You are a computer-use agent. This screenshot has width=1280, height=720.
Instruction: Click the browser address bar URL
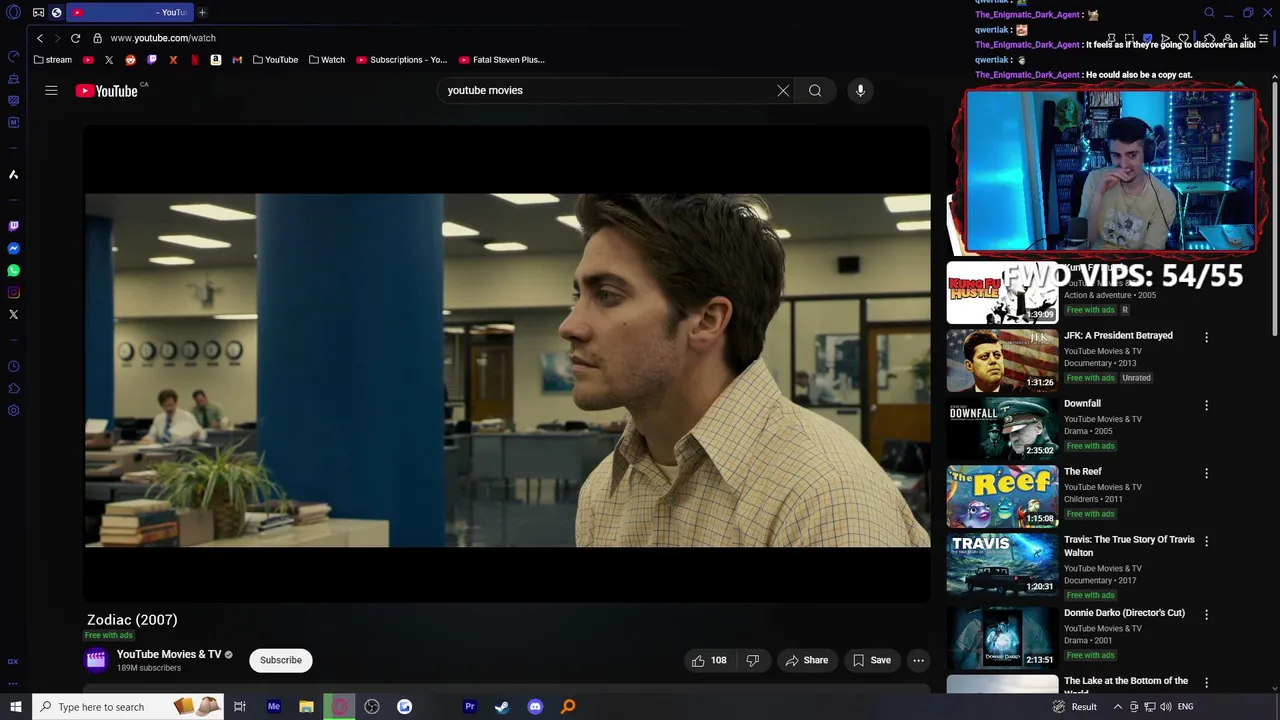point(163,38)
